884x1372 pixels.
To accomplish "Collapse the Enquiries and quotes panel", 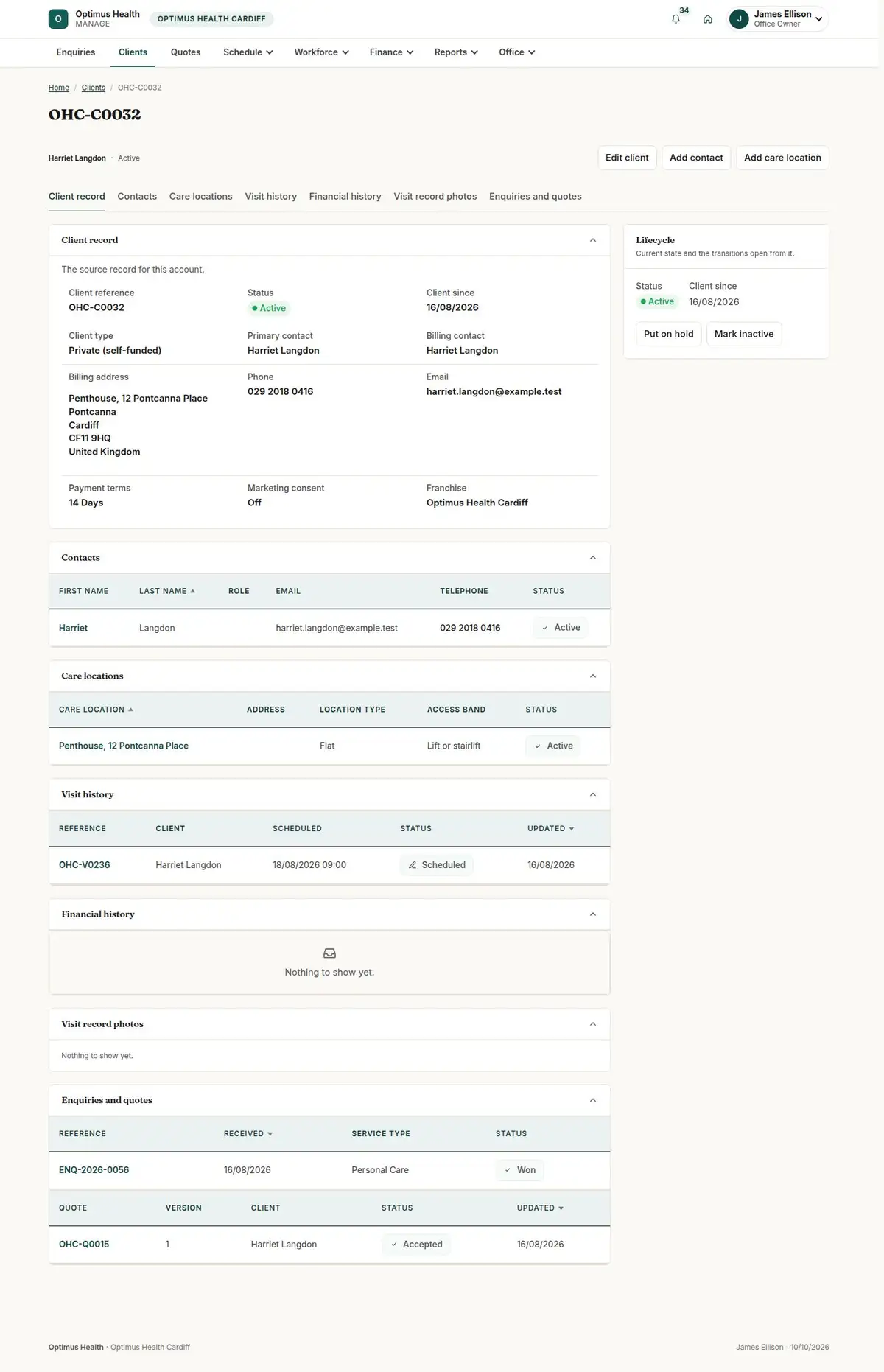I will pyautogui.click(x=592, y=1100).
